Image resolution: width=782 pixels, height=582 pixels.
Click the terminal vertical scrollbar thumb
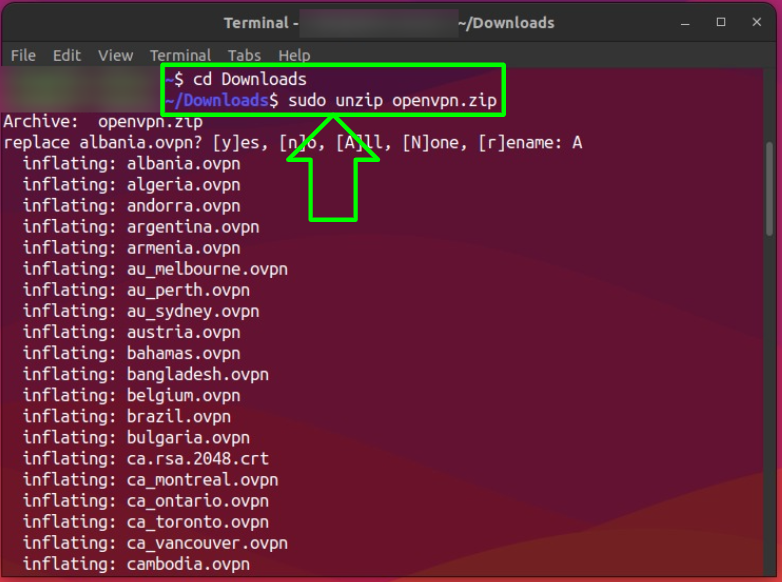click(769, 189)
